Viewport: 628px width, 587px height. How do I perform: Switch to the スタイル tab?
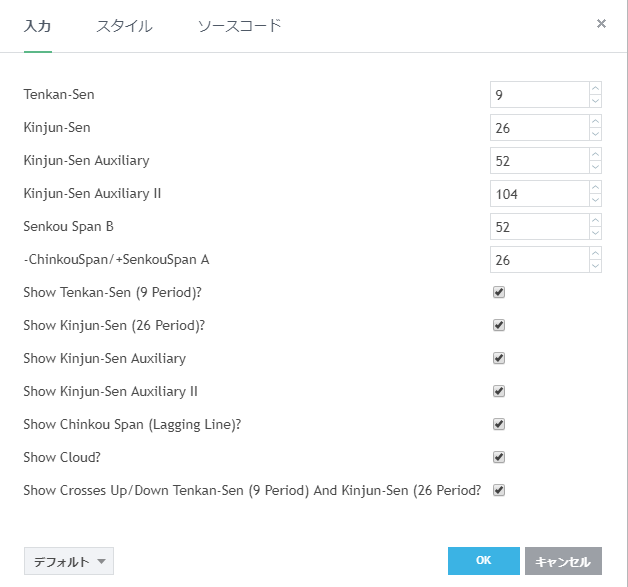[124, 26]
